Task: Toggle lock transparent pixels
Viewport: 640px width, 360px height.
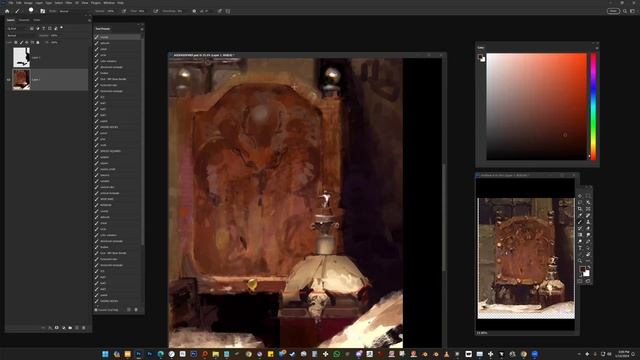Action: (16, 42)
